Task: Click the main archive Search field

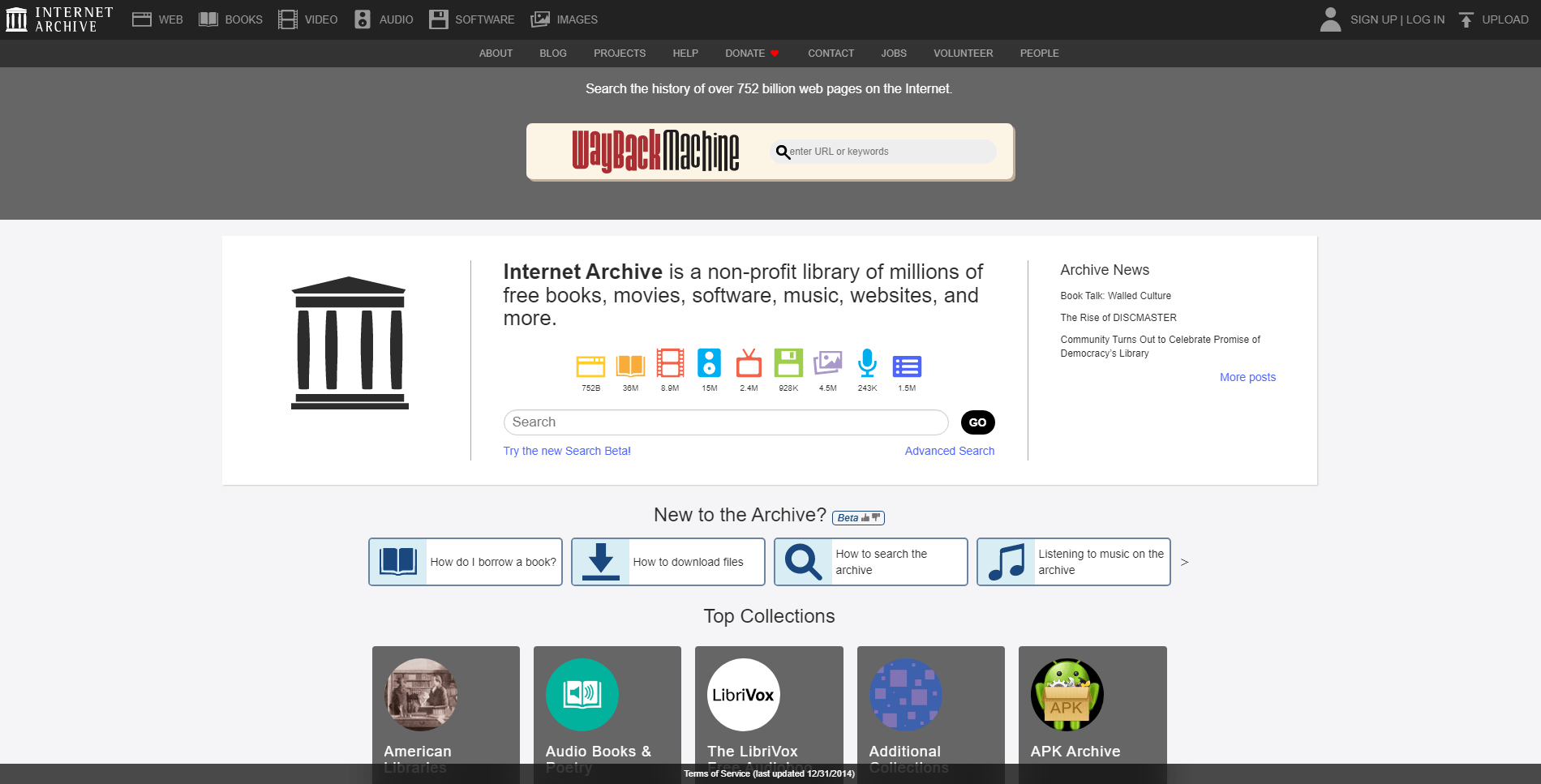Action: click(726, 422)
